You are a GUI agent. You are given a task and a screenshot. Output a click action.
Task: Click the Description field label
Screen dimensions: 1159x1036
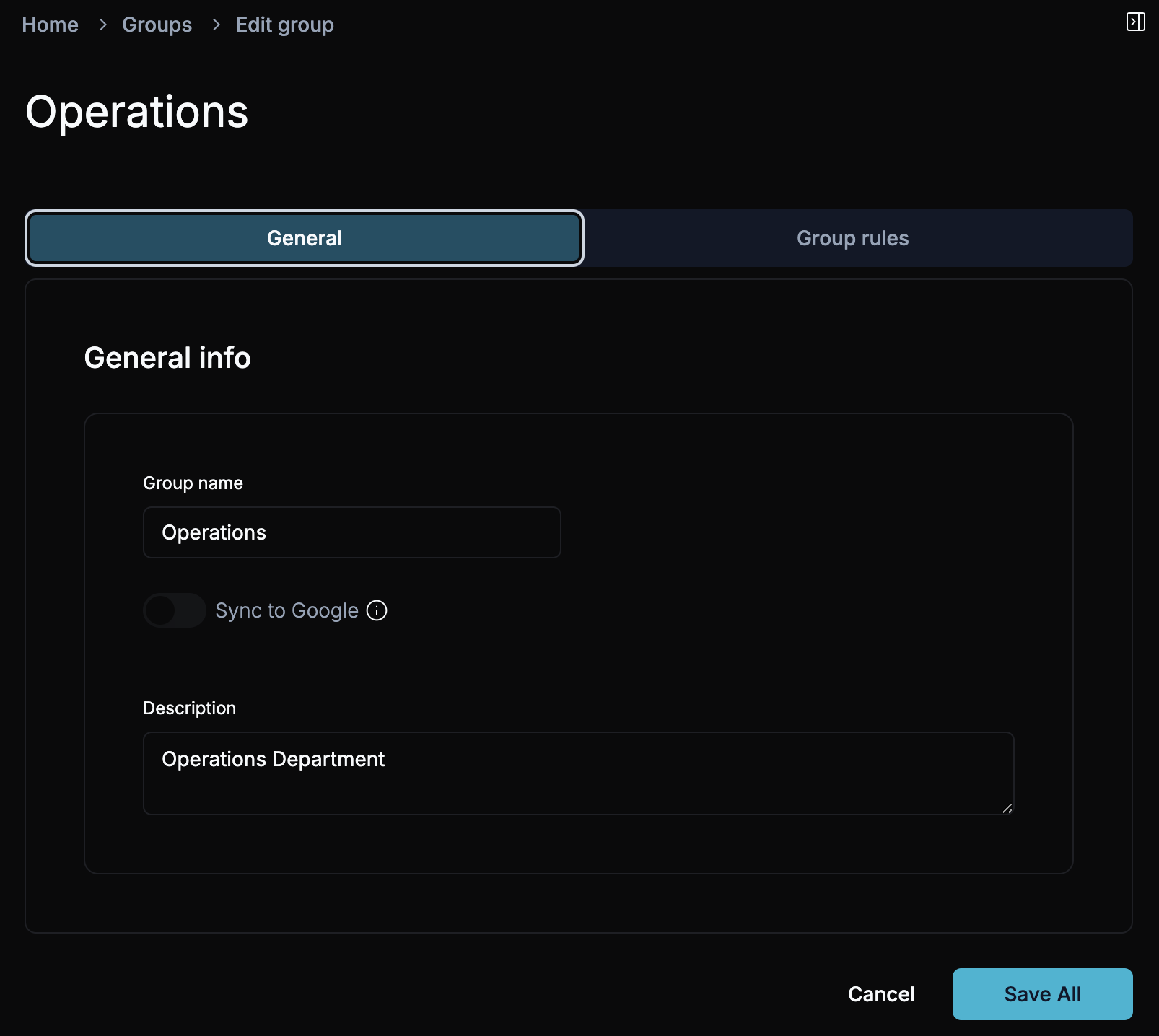[x=189, y=708]
